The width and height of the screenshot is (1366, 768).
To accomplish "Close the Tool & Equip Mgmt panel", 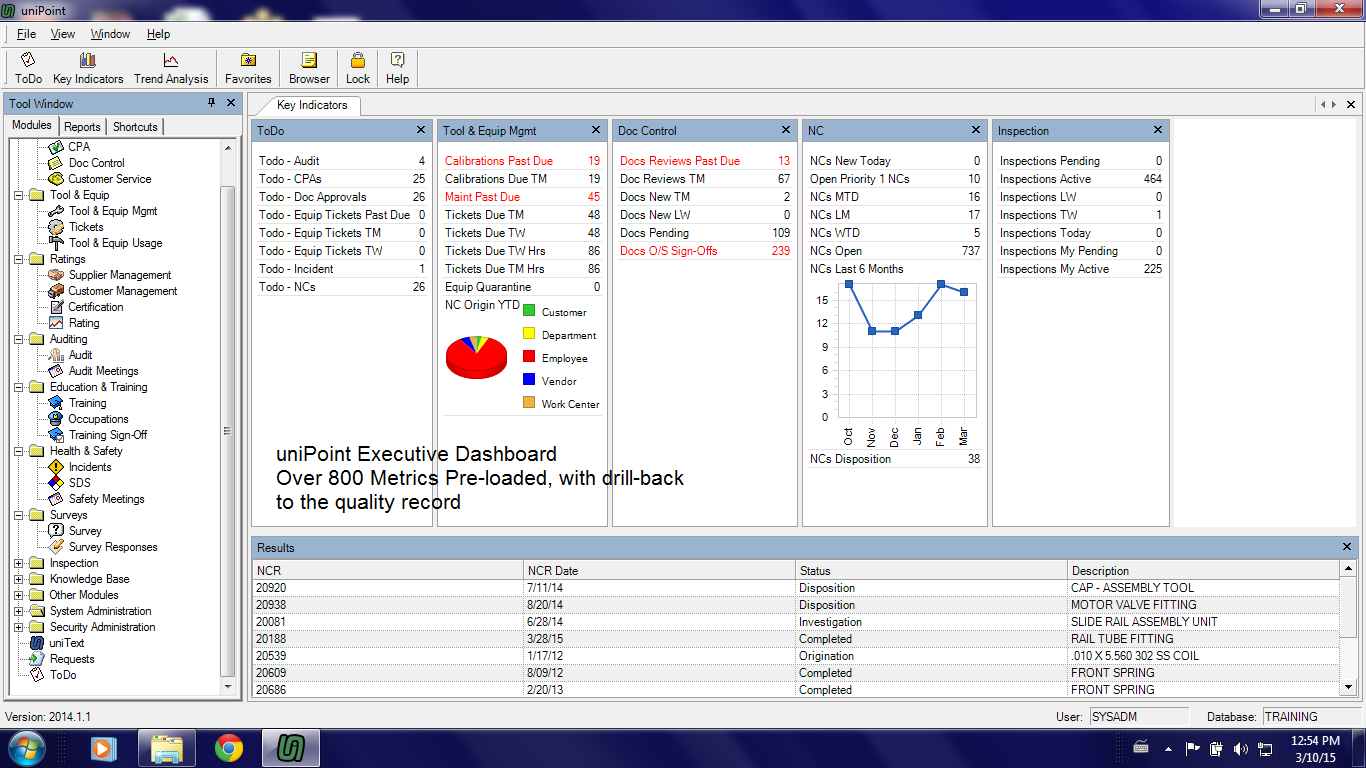I will click(x=596, y=130).
